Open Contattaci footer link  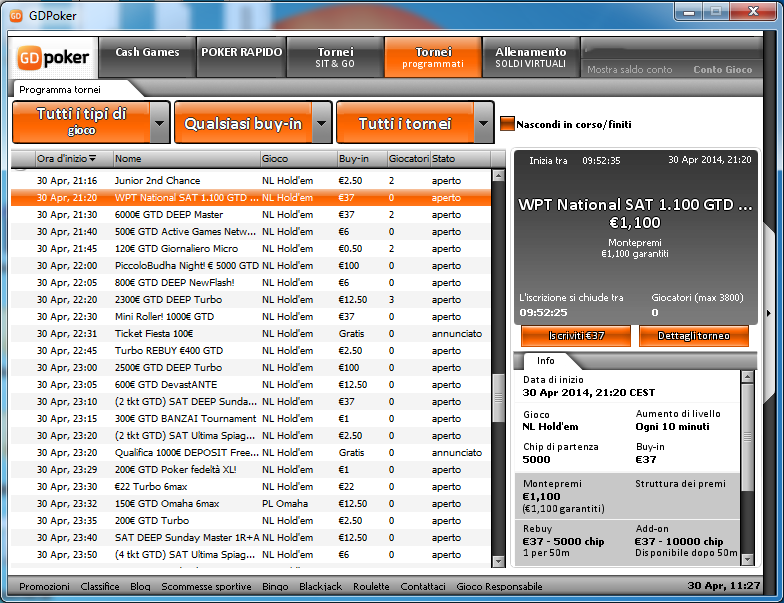click(422, 586)
